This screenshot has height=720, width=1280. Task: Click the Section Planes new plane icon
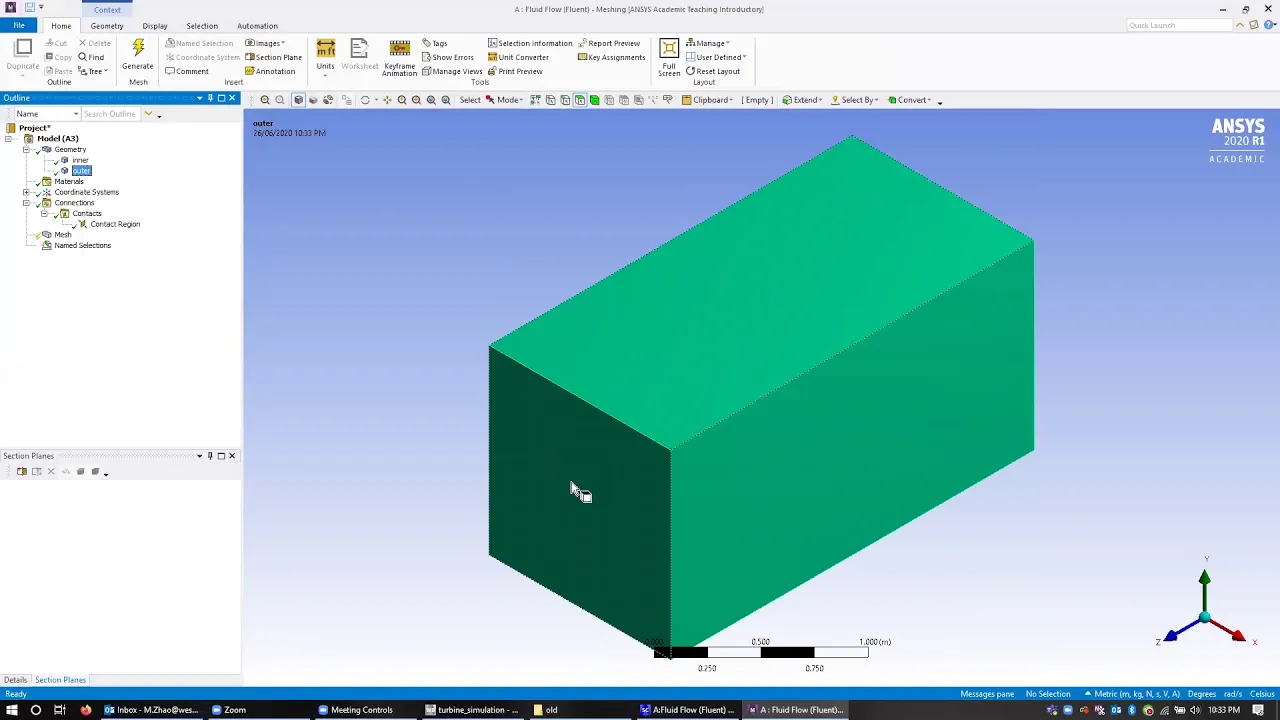(x=22, y=472)
